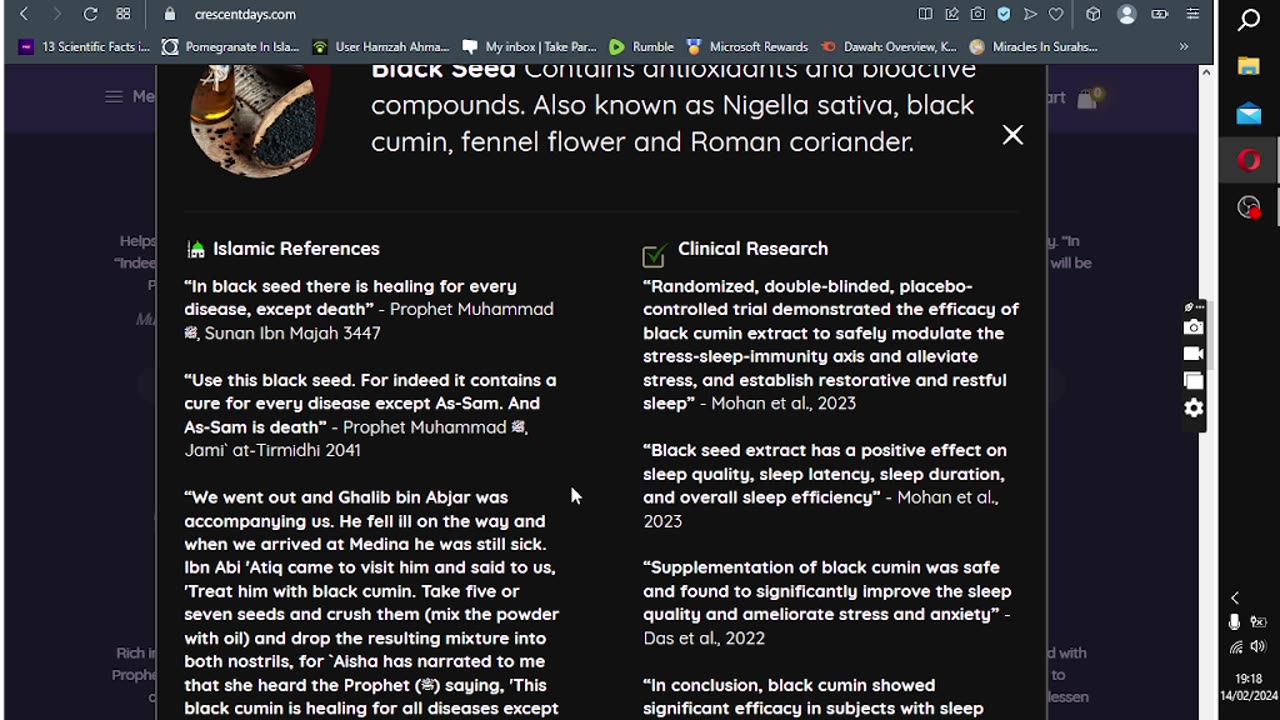1280x720 pixels.
Task: Open File Explorer from the taskbar
Action: click(x=1249, y=67)
